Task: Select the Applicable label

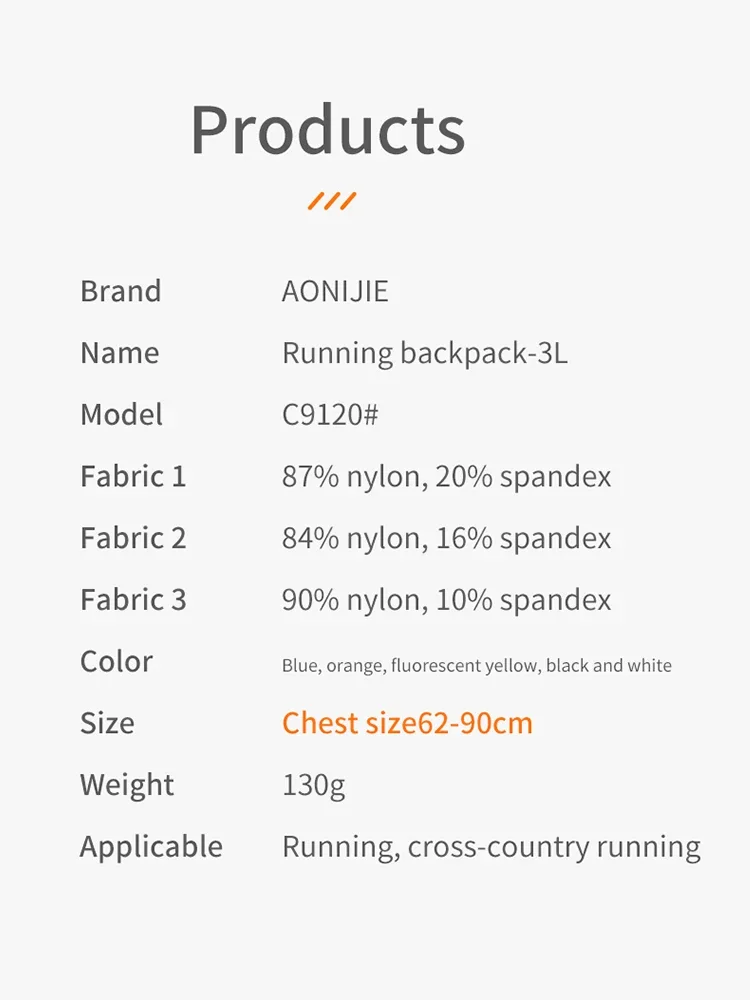Action: click(151, 847)
